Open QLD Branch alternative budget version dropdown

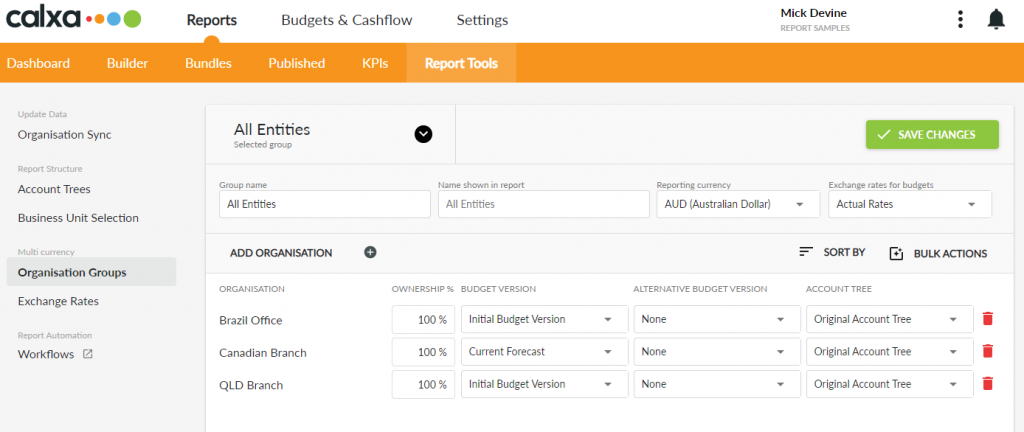pyautogui.click(x=717, y=384)
